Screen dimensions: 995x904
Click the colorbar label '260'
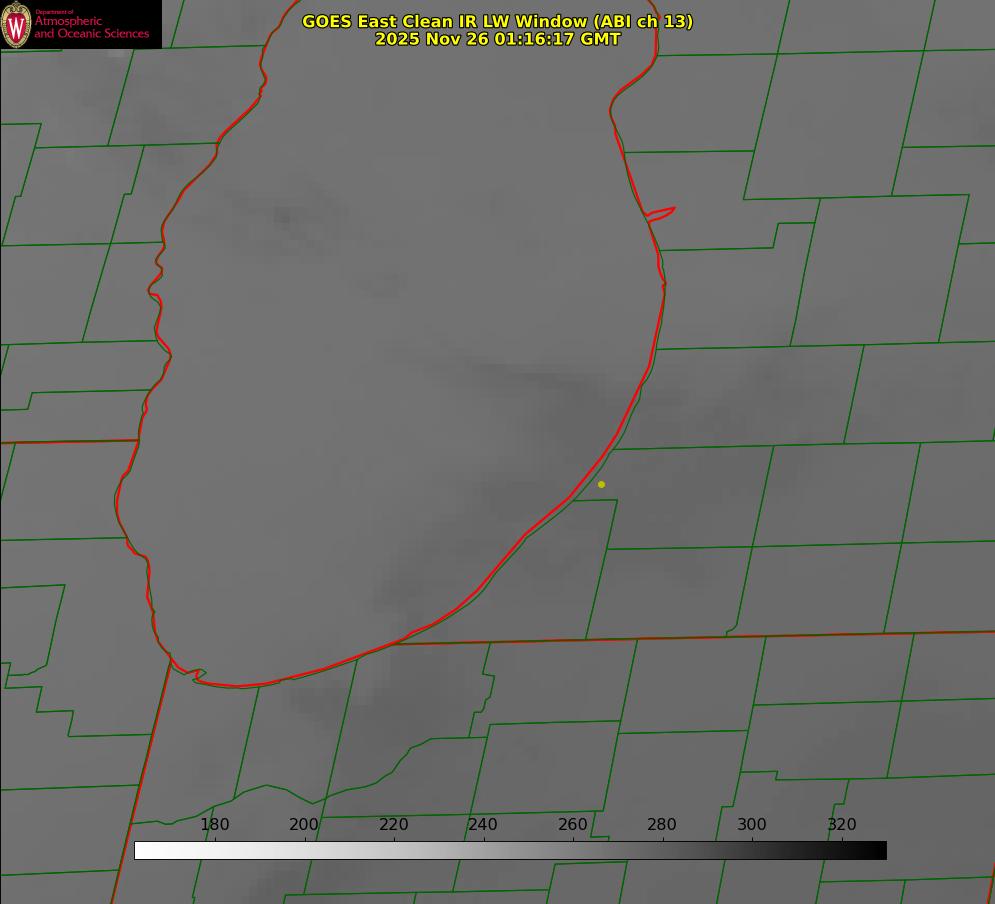pos(572,824)
